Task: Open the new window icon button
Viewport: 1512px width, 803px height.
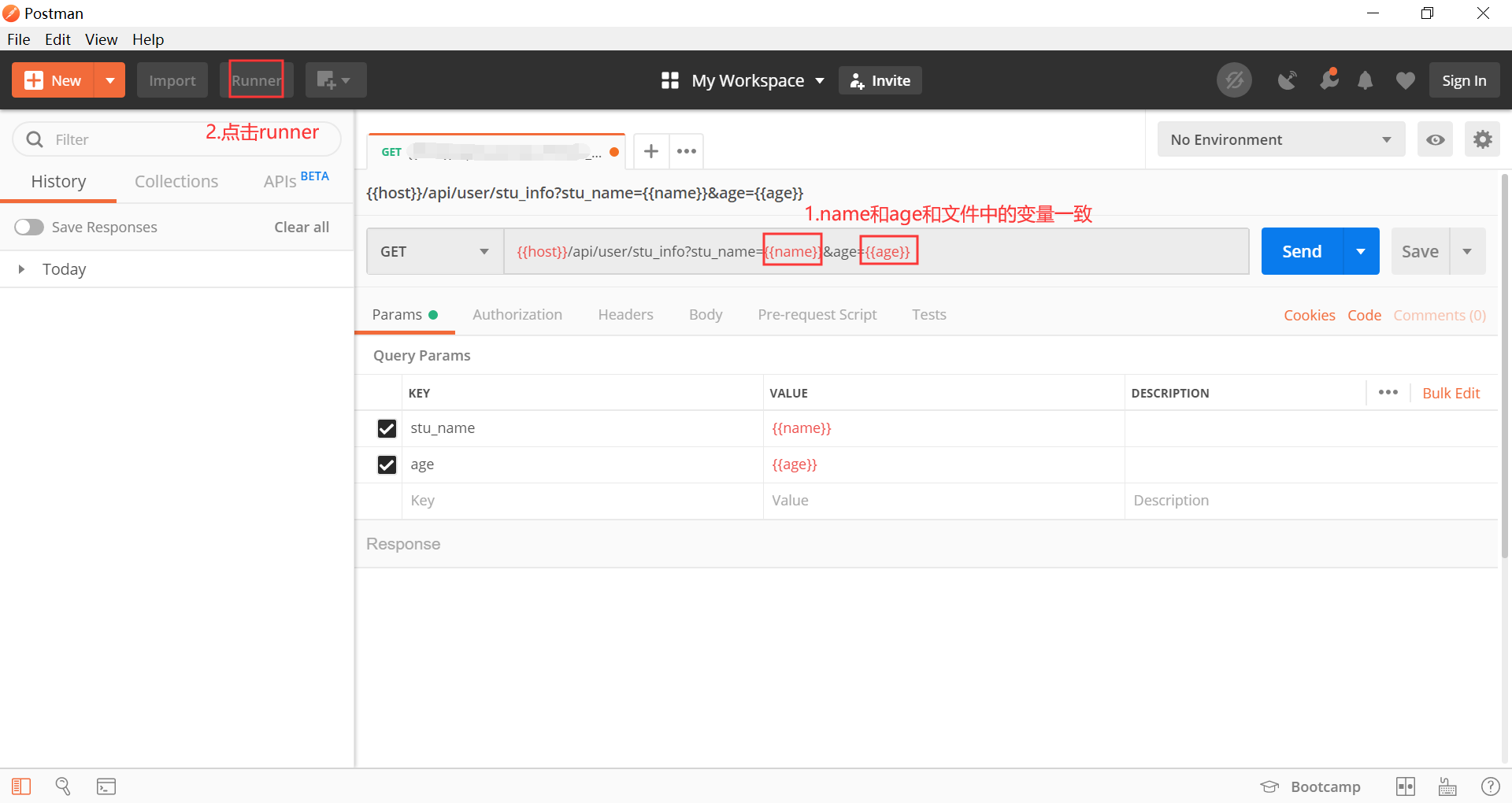Action: tap(335, 80)
